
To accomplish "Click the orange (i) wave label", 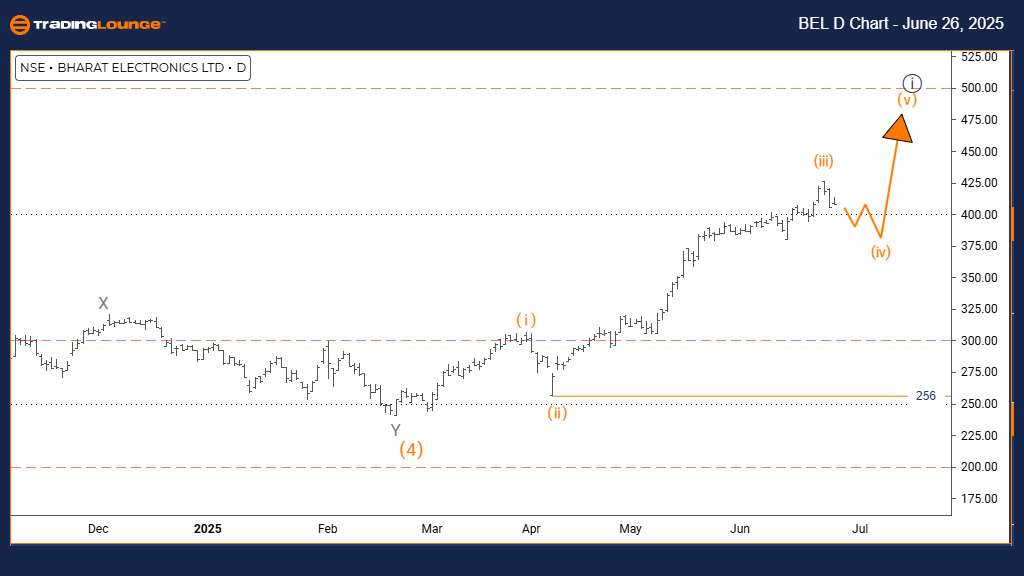I will (526, 320).
